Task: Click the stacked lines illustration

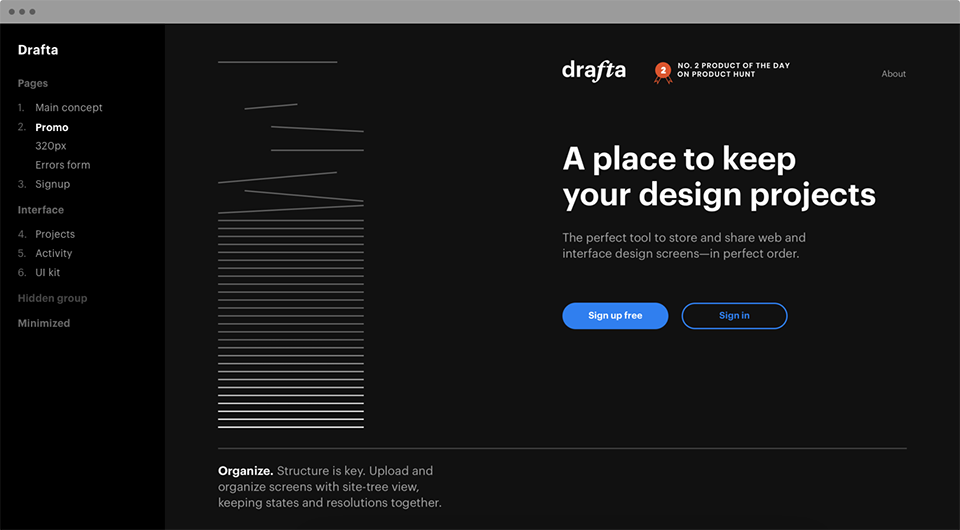Action: [x=291, y=245]
